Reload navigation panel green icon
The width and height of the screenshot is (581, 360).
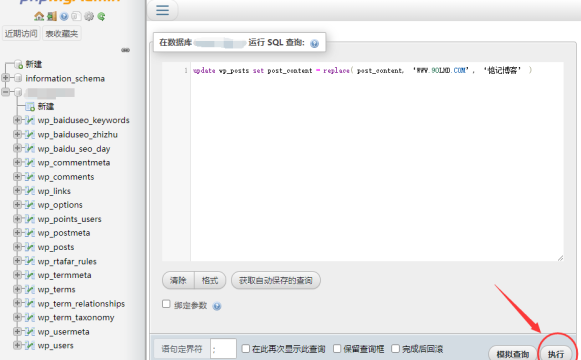pos(101,16)
